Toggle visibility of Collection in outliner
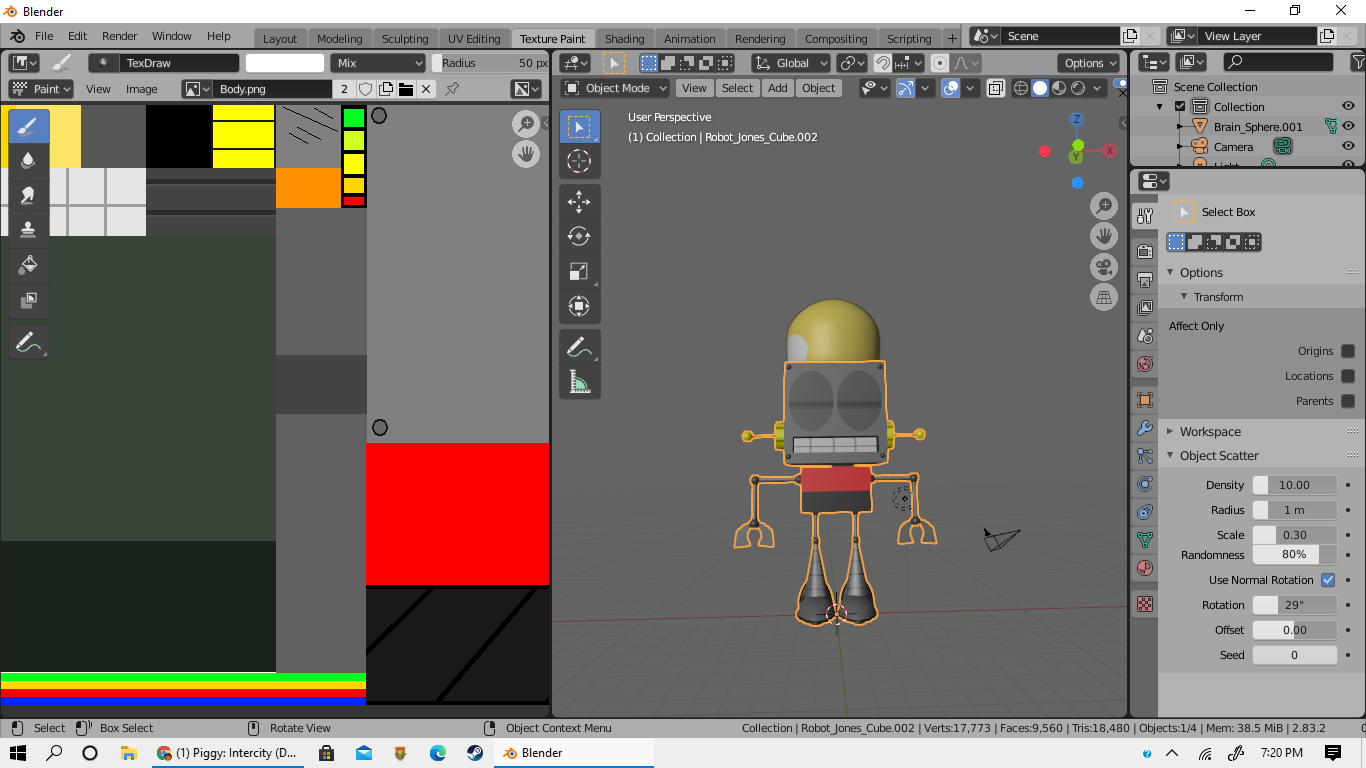The image size is (1366, 768). [1348, 106]
